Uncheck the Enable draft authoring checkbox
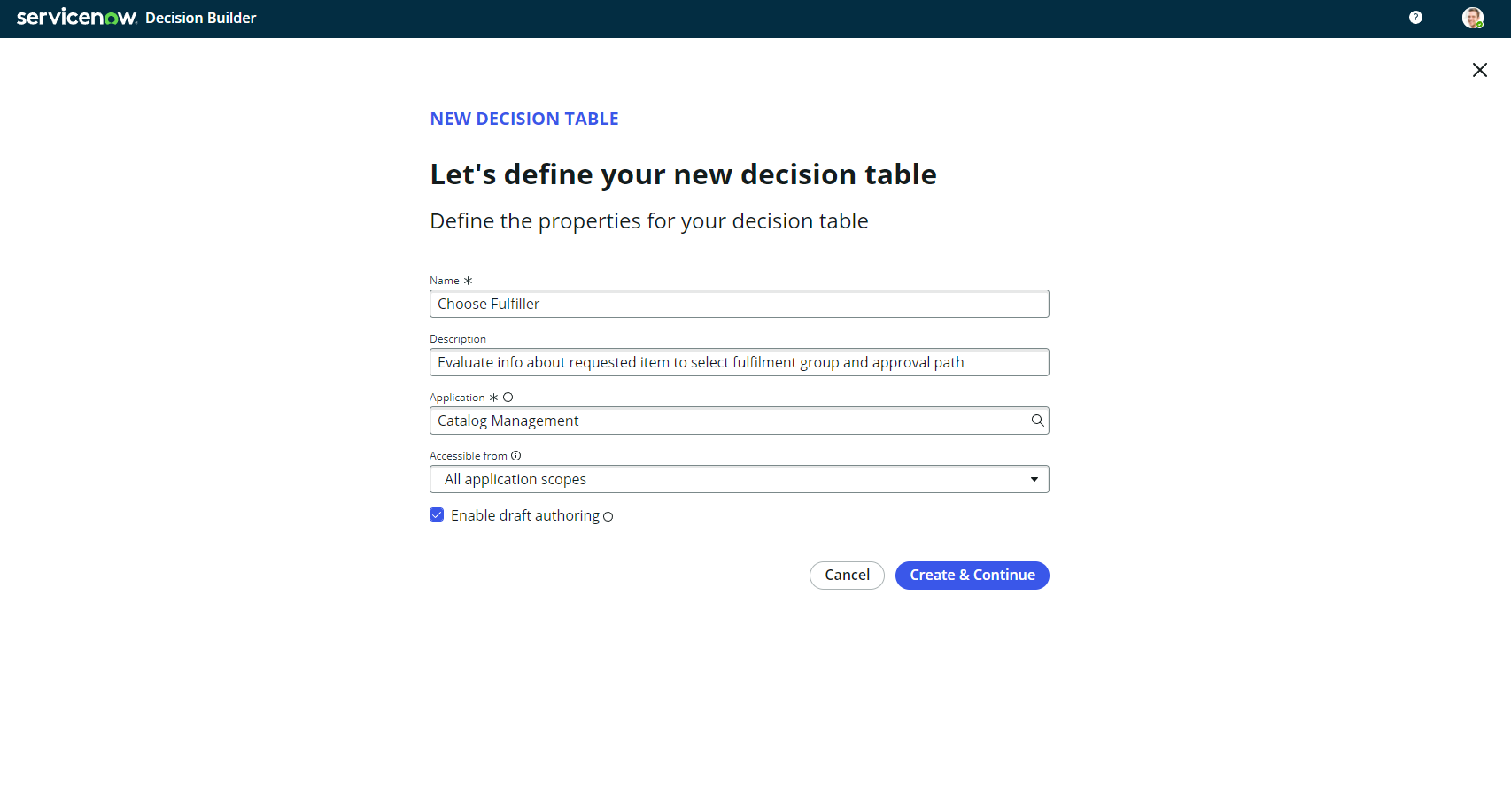Screen dimensions: 1511x812 pyautogui.click(x=437, y=515)
